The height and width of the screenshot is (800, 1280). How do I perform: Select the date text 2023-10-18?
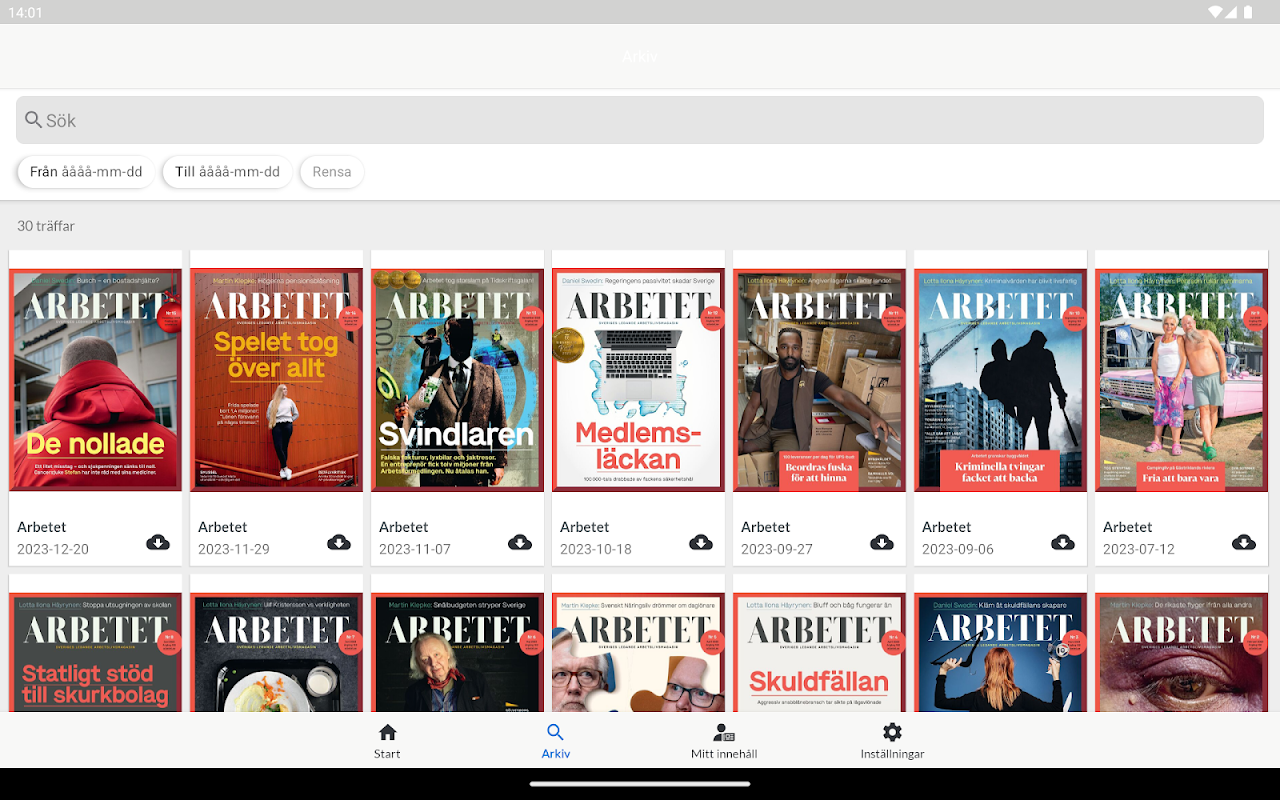[x=596, y=549]
